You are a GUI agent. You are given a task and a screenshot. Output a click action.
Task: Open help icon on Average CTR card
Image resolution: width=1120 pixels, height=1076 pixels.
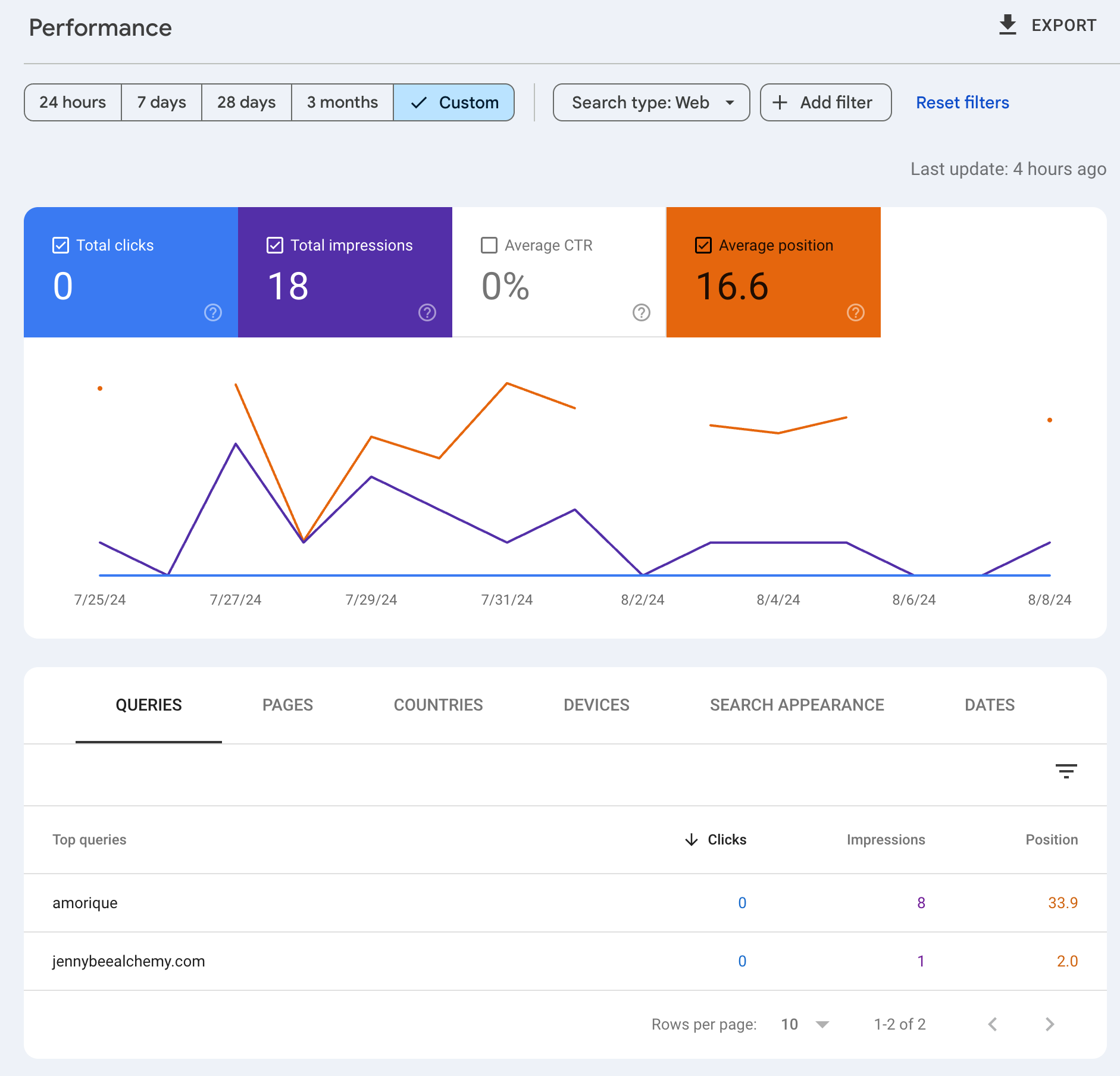(642, 312)
